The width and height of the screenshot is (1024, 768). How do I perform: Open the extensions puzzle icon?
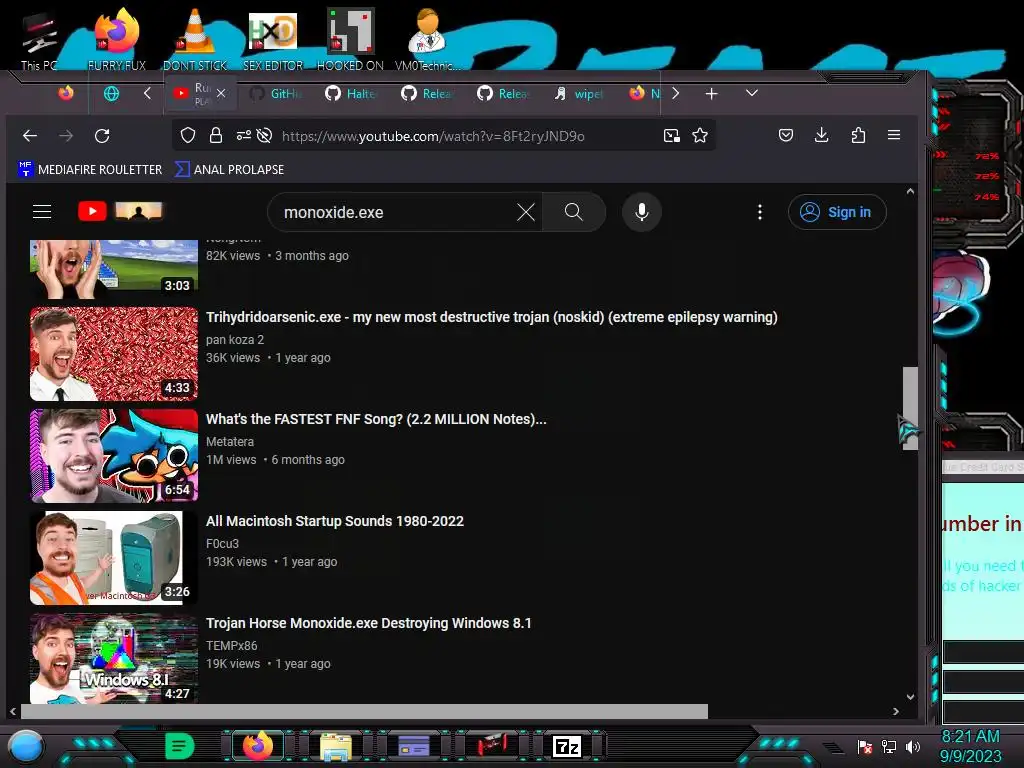tap(858, 135)
